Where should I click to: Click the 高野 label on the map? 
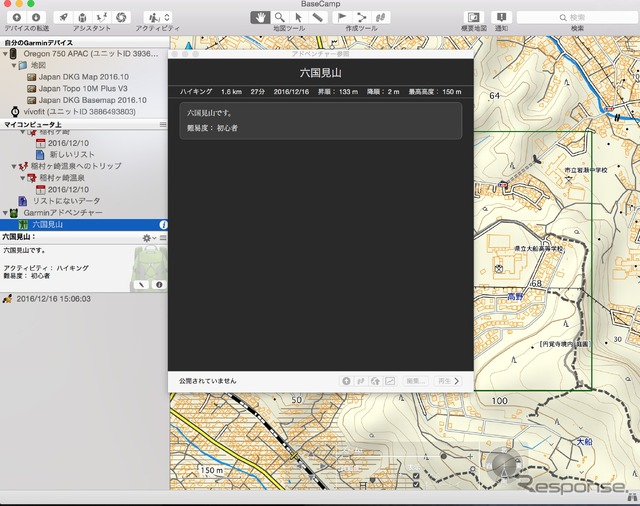pos(515,297)
